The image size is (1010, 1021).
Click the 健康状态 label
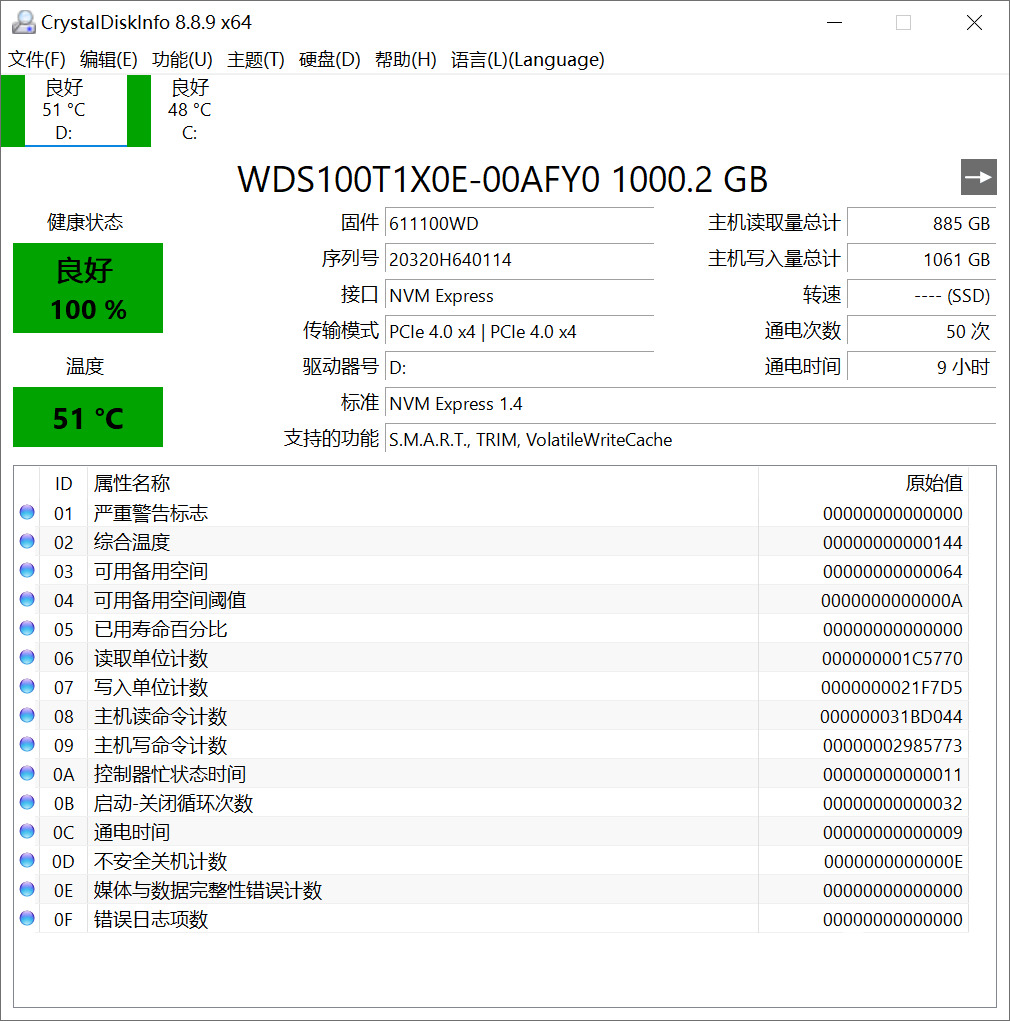(85, 223)
